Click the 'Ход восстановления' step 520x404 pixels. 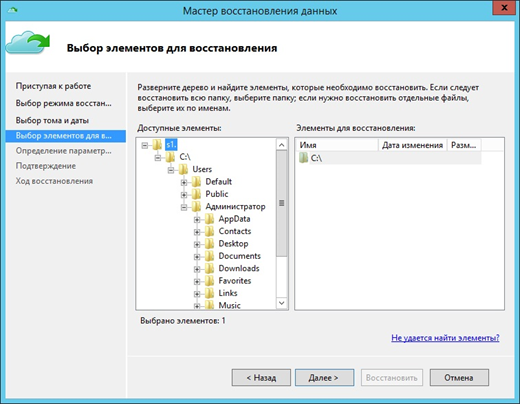pyautogui.click(x=54, y=181)
